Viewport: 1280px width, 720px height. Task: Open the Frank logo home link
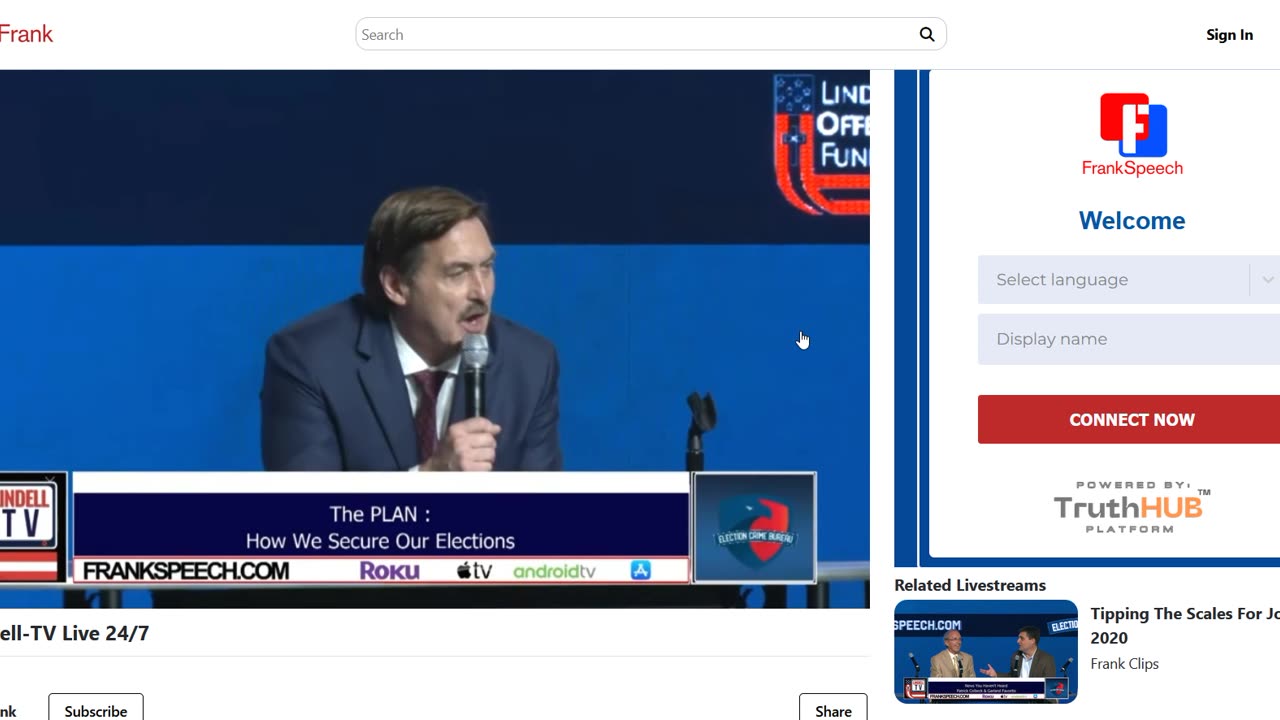tap(26, 34)
